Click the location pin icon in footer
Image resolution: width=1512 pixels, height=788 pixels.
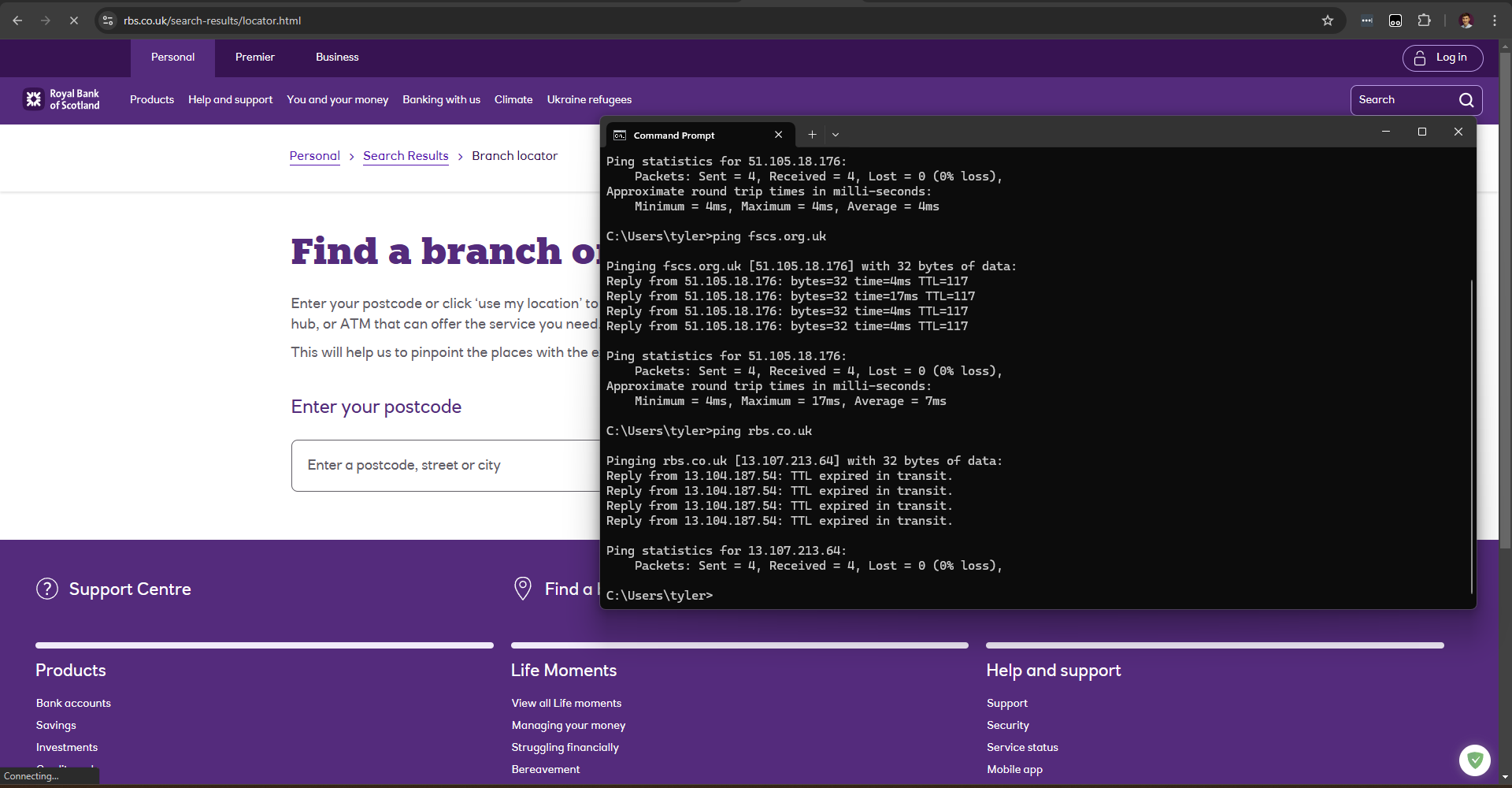523,589
